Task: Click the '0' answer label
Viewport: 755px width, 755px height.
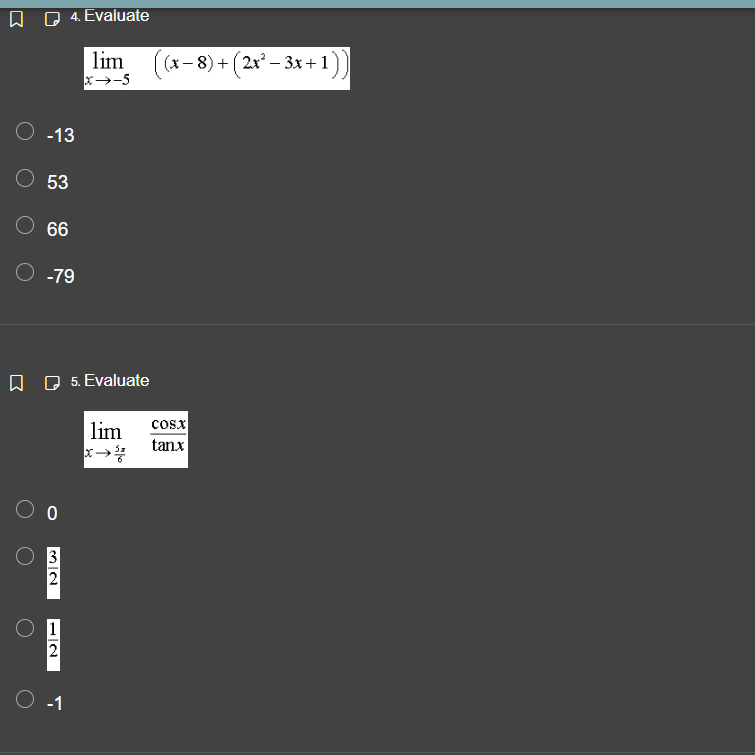Action: click(52, 513)
